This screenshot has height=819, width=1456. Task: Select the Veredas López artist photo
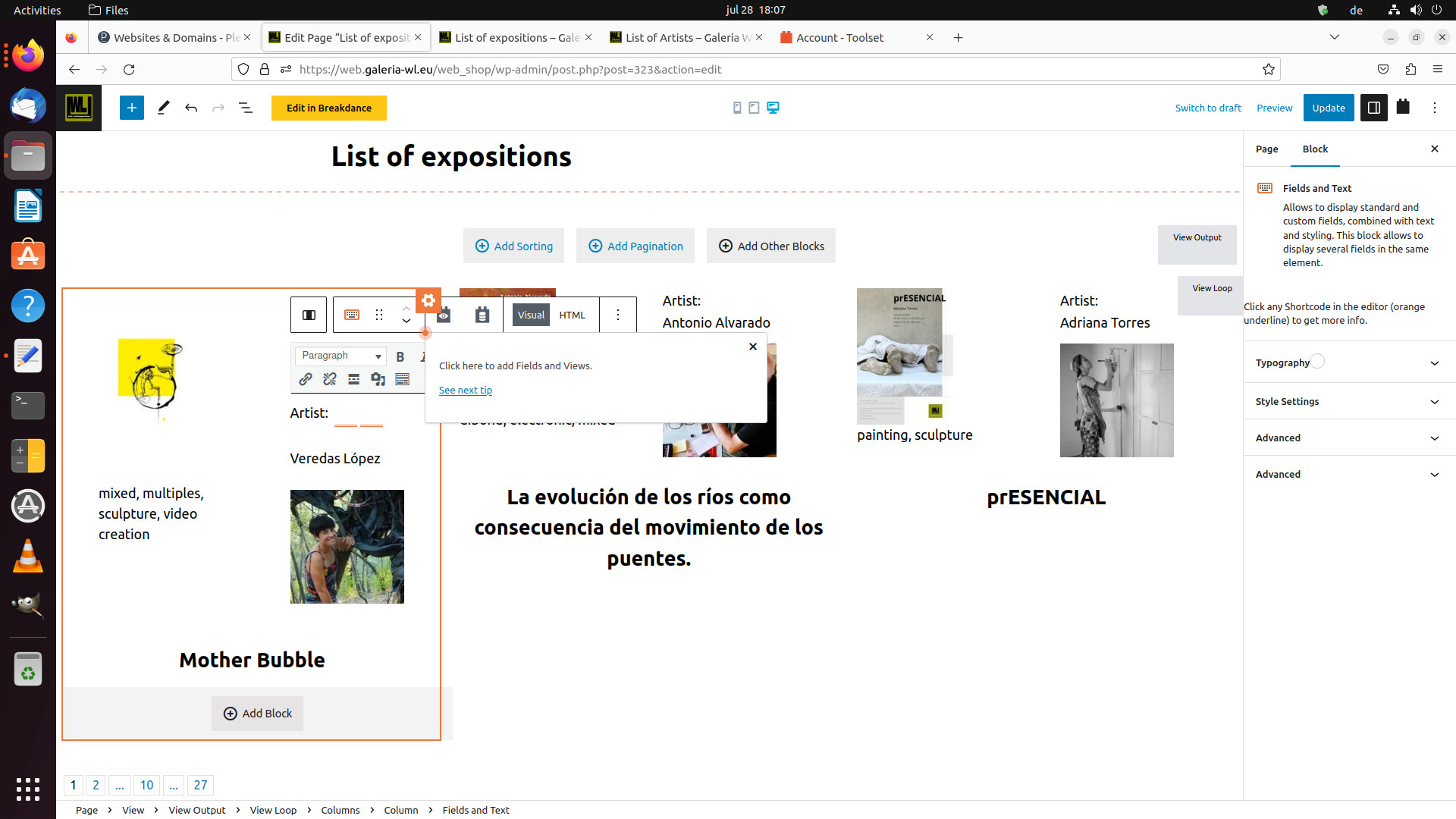347,547
